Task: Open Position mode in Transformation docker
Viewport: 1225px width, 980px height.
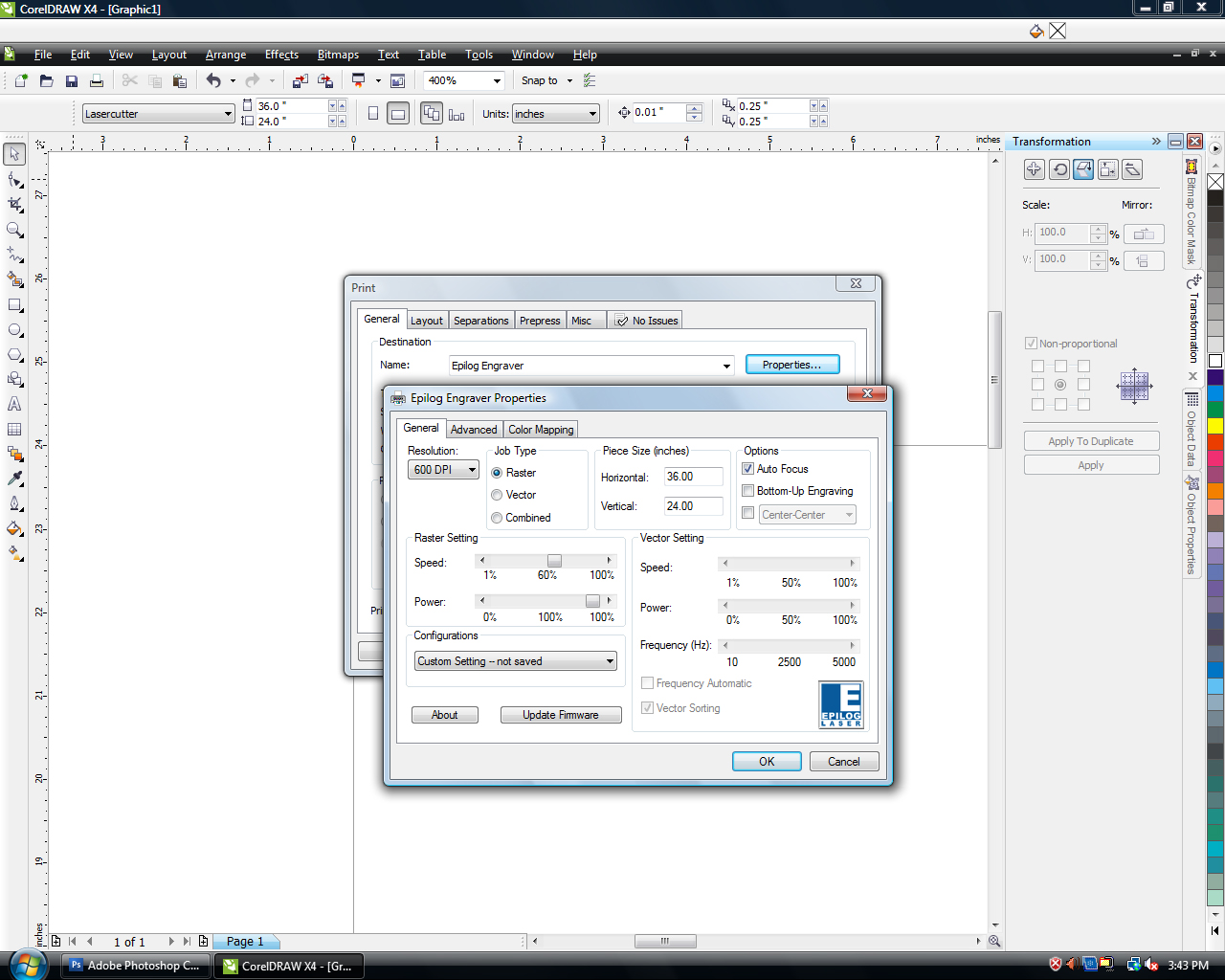Action: pos(1034,169)
